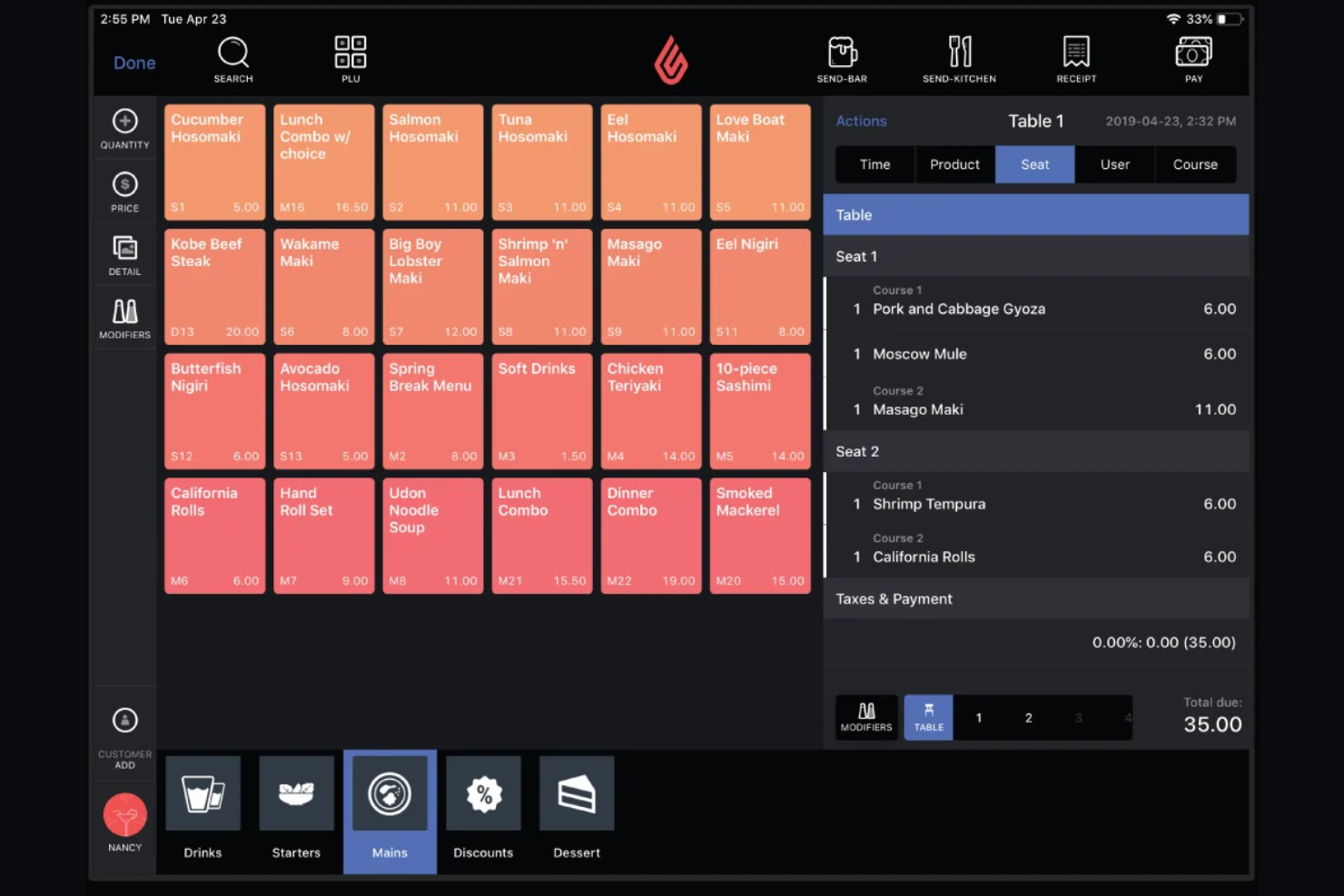Open the Search function
Screen dimensions: 1344x896
[x=232, y=57]
